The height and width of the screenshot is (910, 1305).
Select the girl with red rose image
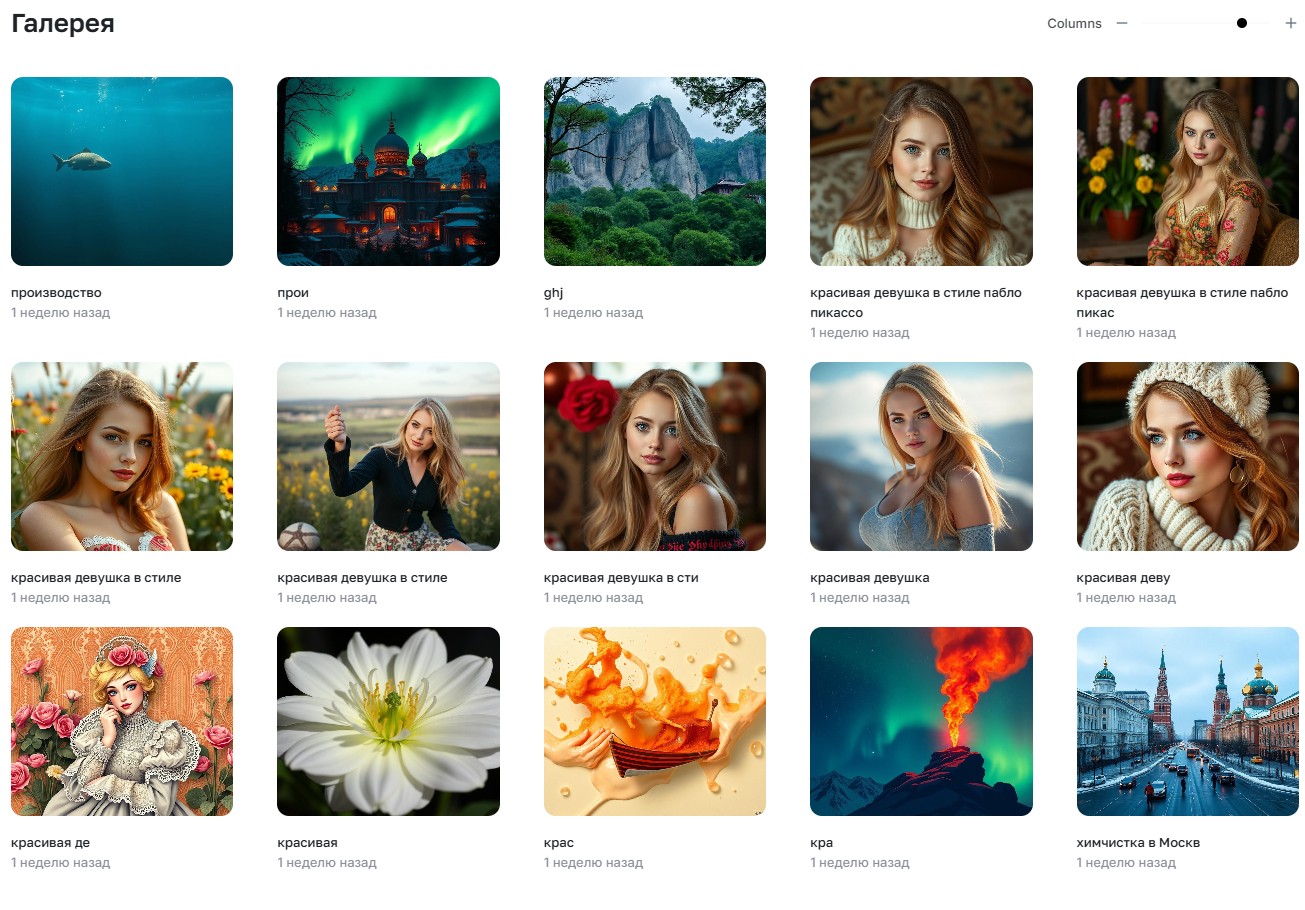tap(655, 456)
